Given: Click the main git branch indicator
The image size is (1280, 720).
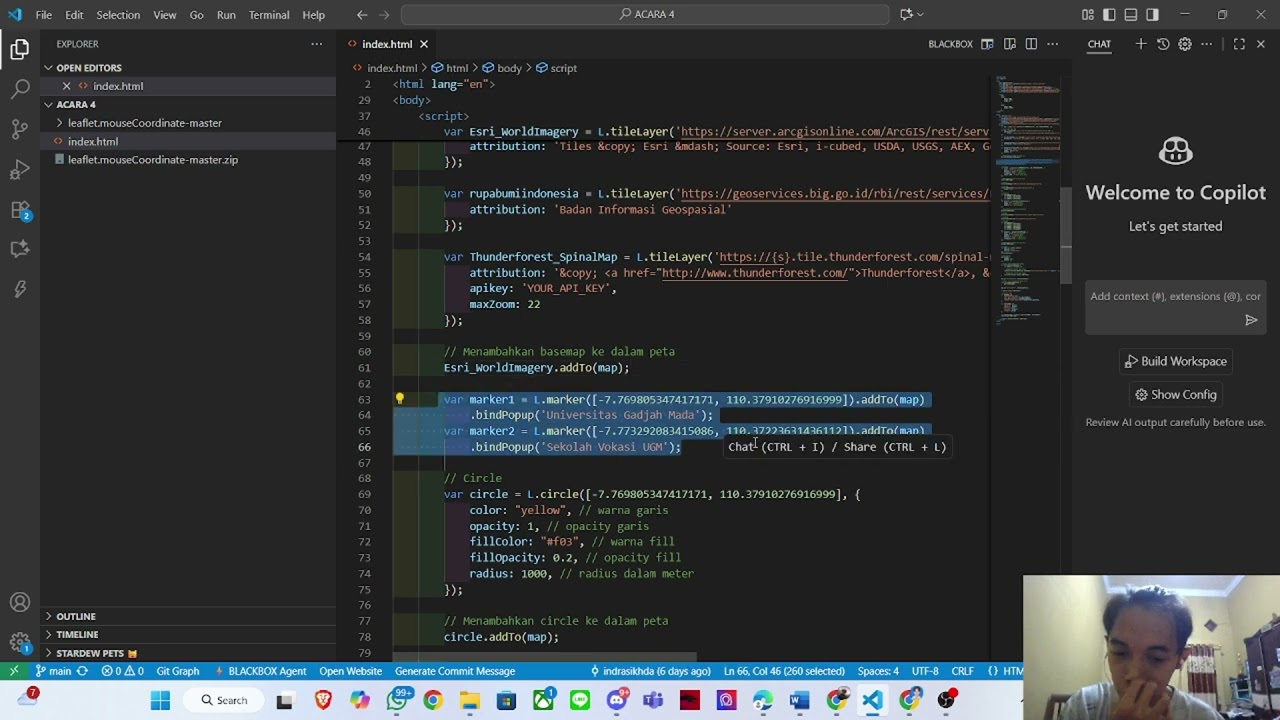Looking at the screenshot, I should pos(52,671).
